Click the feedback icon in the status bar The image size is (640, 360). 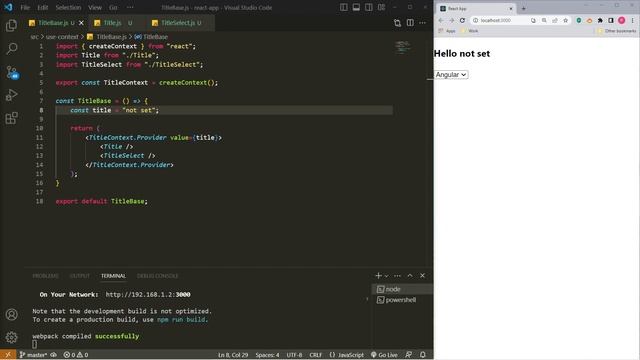click(x=409, y=355)
